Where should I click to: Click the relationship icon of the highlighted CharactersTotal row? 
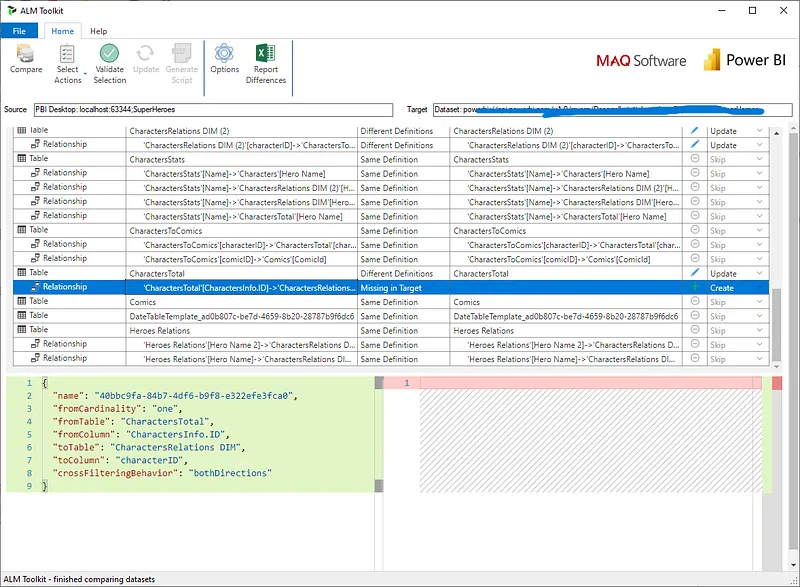[x=35, y=287]
